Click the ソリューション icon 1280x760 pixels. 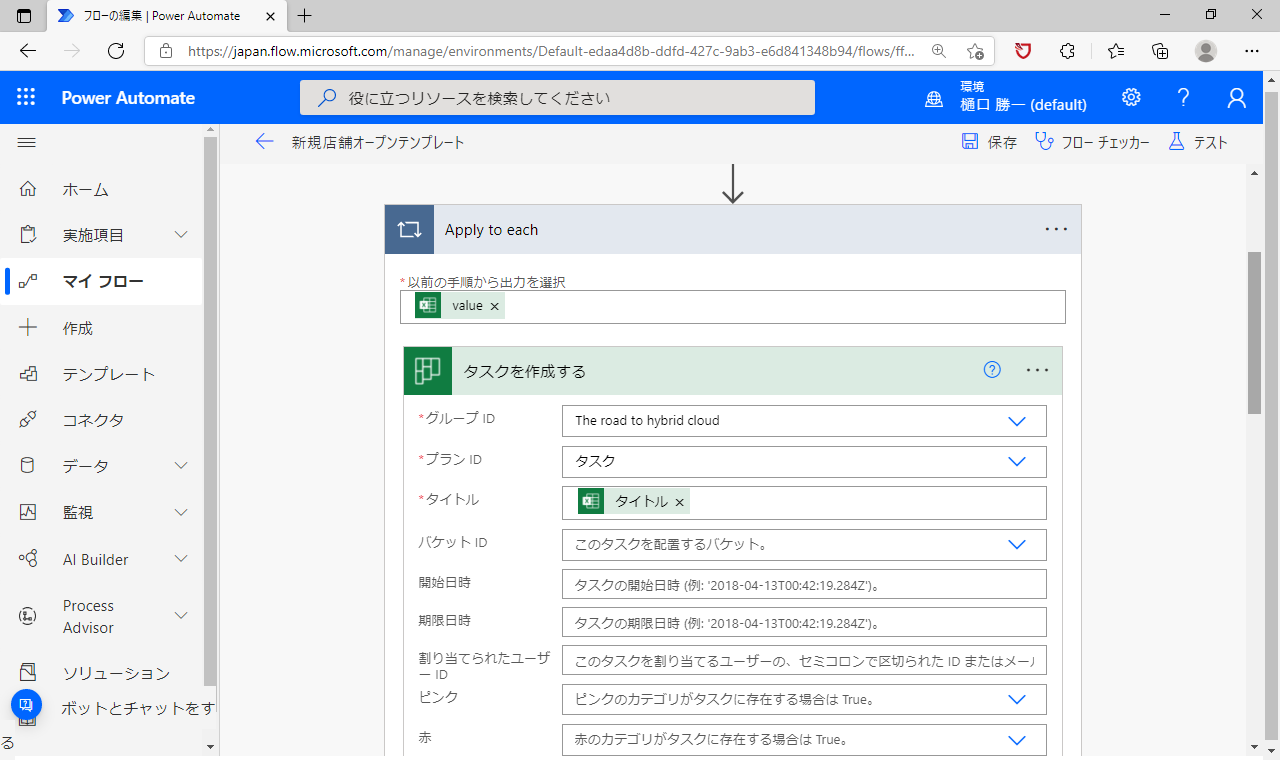tap(28, 673)
